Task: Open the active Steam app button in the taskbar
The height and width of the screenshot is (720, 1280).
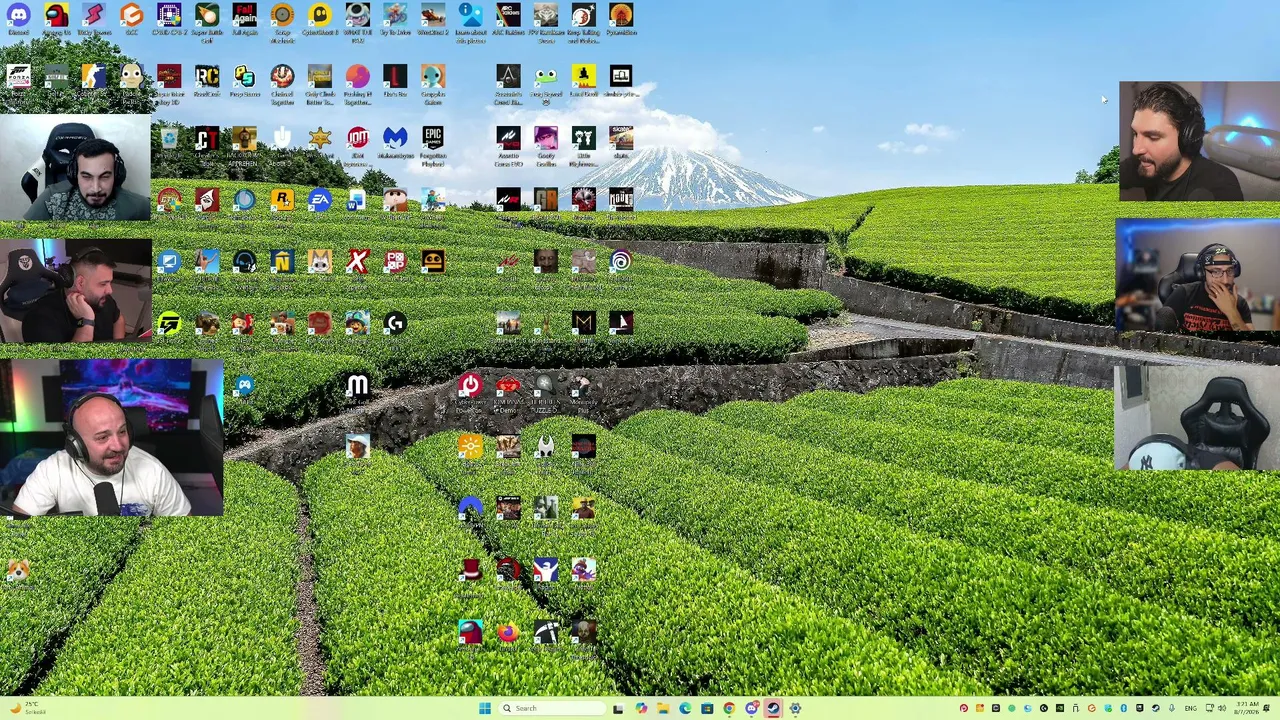Action: (773, 708)
